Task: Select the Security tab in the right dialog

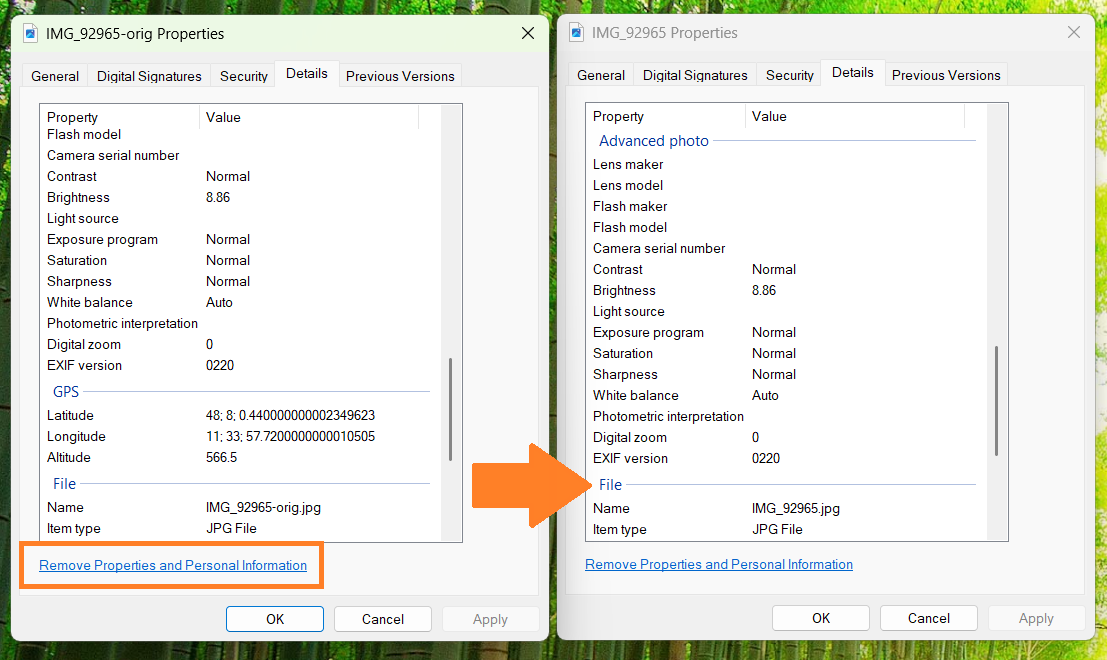Action: [789, 74]
